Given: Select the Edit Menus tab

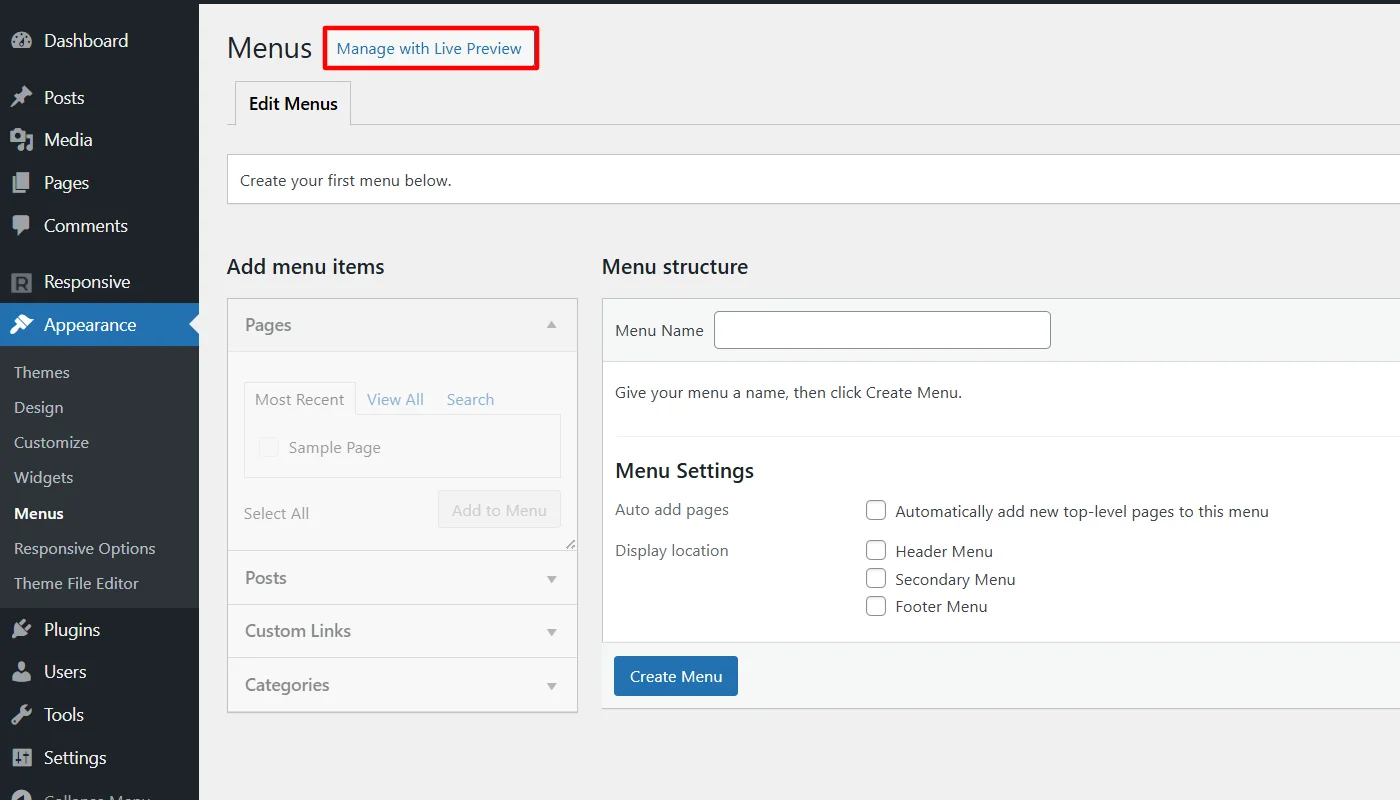Looking at the screenshot, I should point(293,104).
